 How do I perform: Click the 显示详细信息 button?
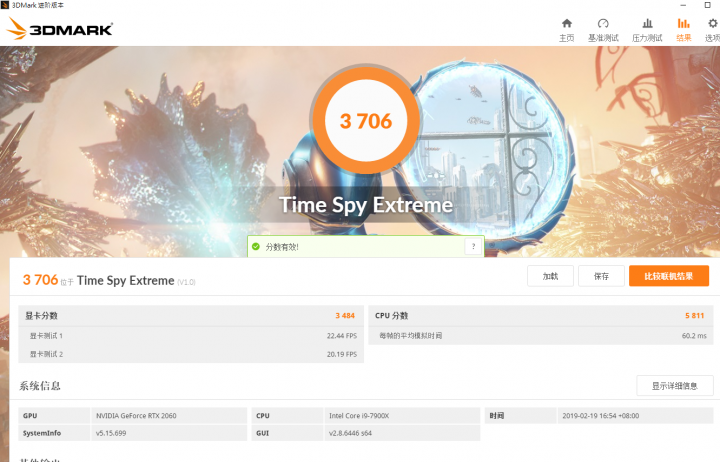675,386
